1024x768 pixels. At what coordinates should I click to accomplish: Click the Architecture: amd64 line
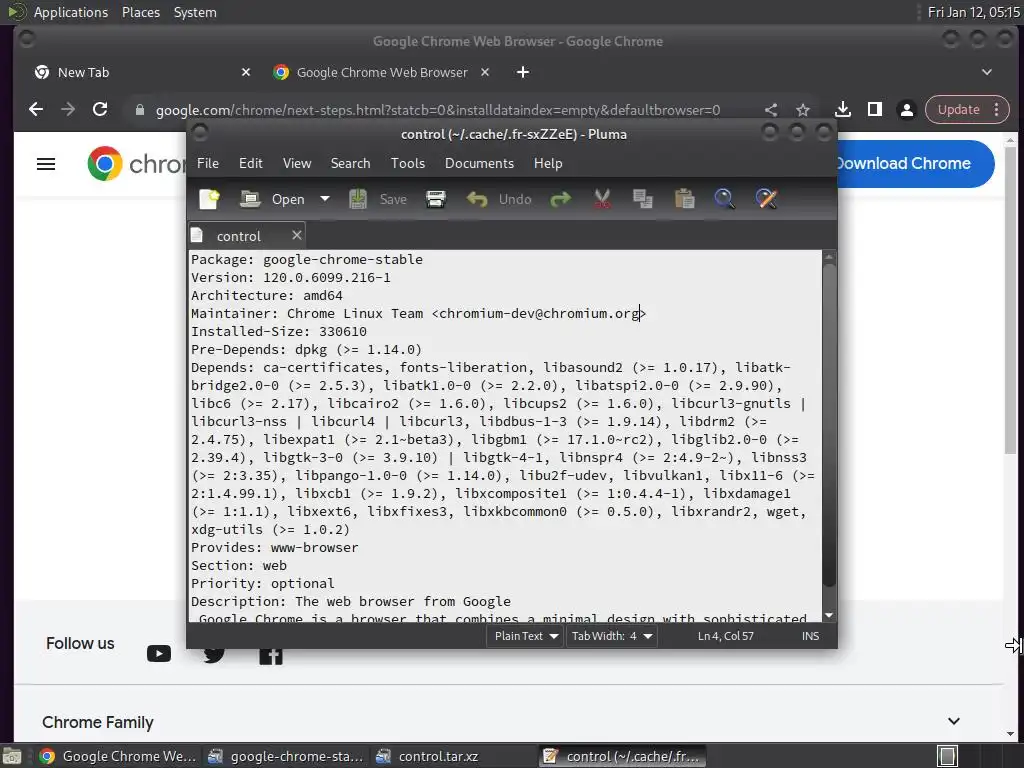coord(266,295)
